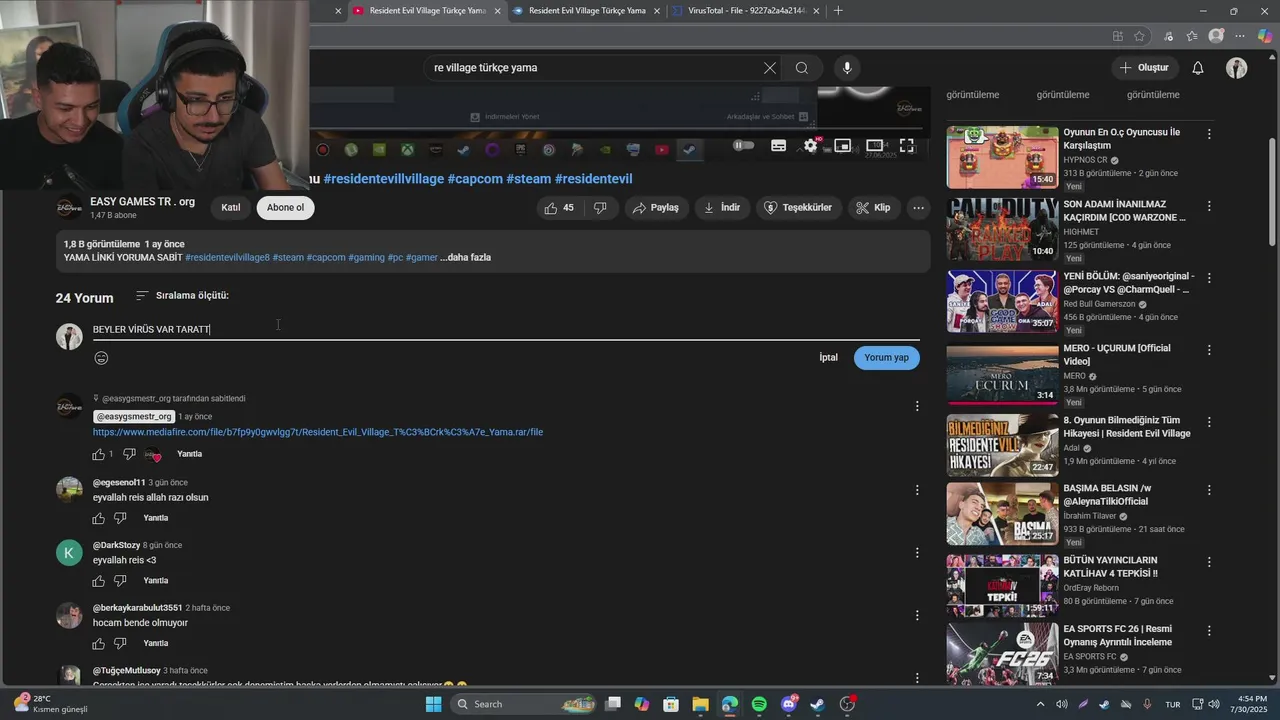Run search with magnifier button
Screen dimensions: 1280x720
tap(802, 68)
